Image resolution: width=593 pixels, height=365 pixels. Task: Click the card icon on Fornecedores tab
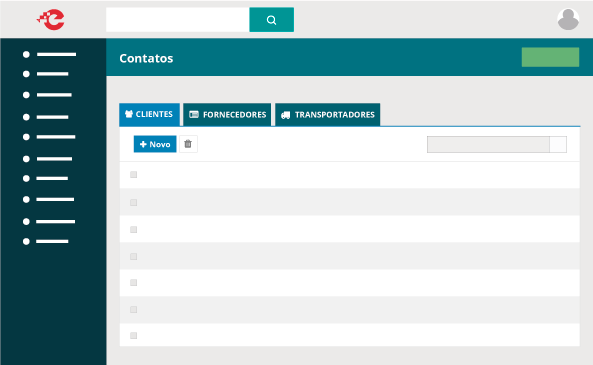(x=194, y=115)
